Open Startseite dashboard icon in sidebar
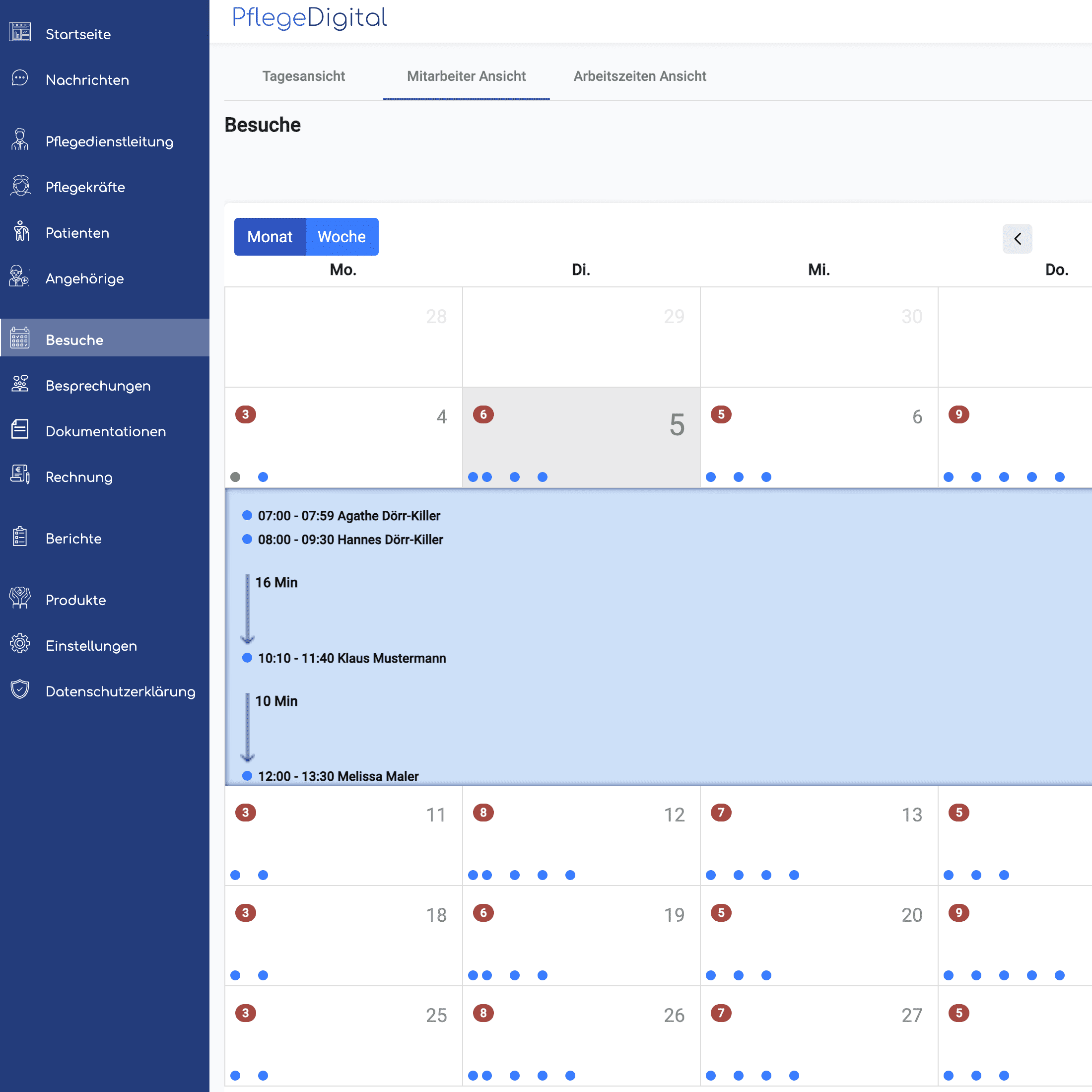 20,33
